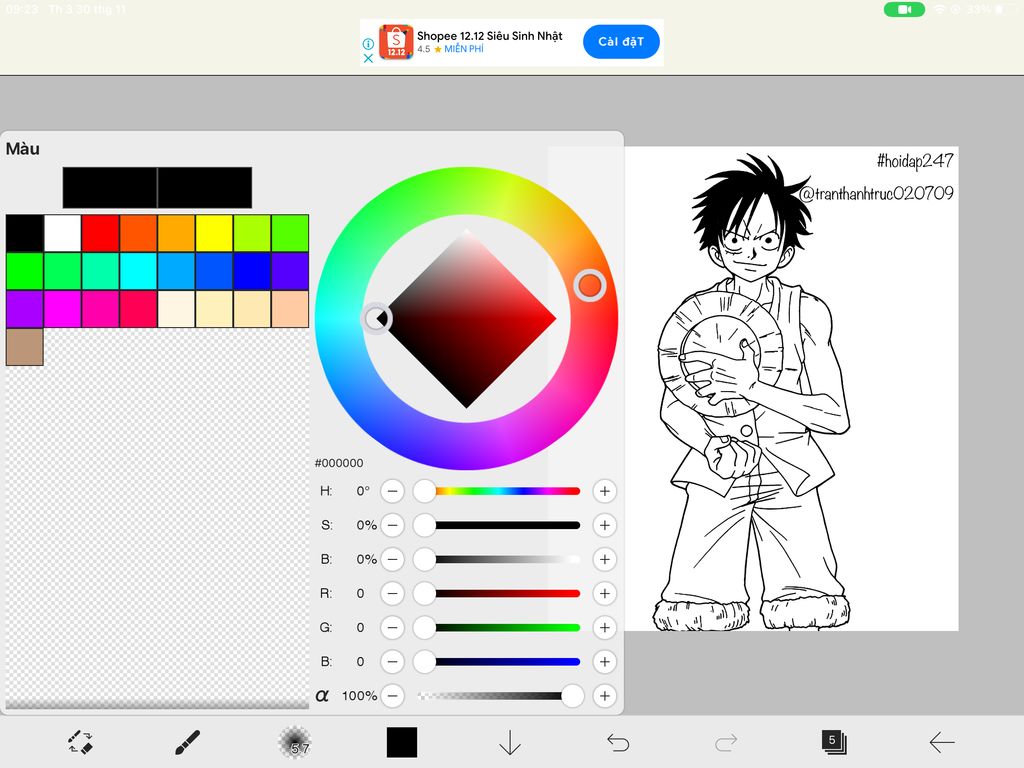Click the alpha opacity slider knob
Image resolution: width=1024 pixels, height=768 pixels.
572,696
